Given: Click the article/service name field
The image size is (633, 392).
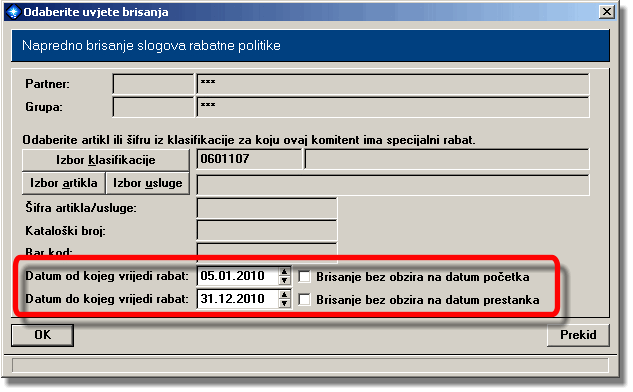Looking at the screenshot, I should [393, 185].
